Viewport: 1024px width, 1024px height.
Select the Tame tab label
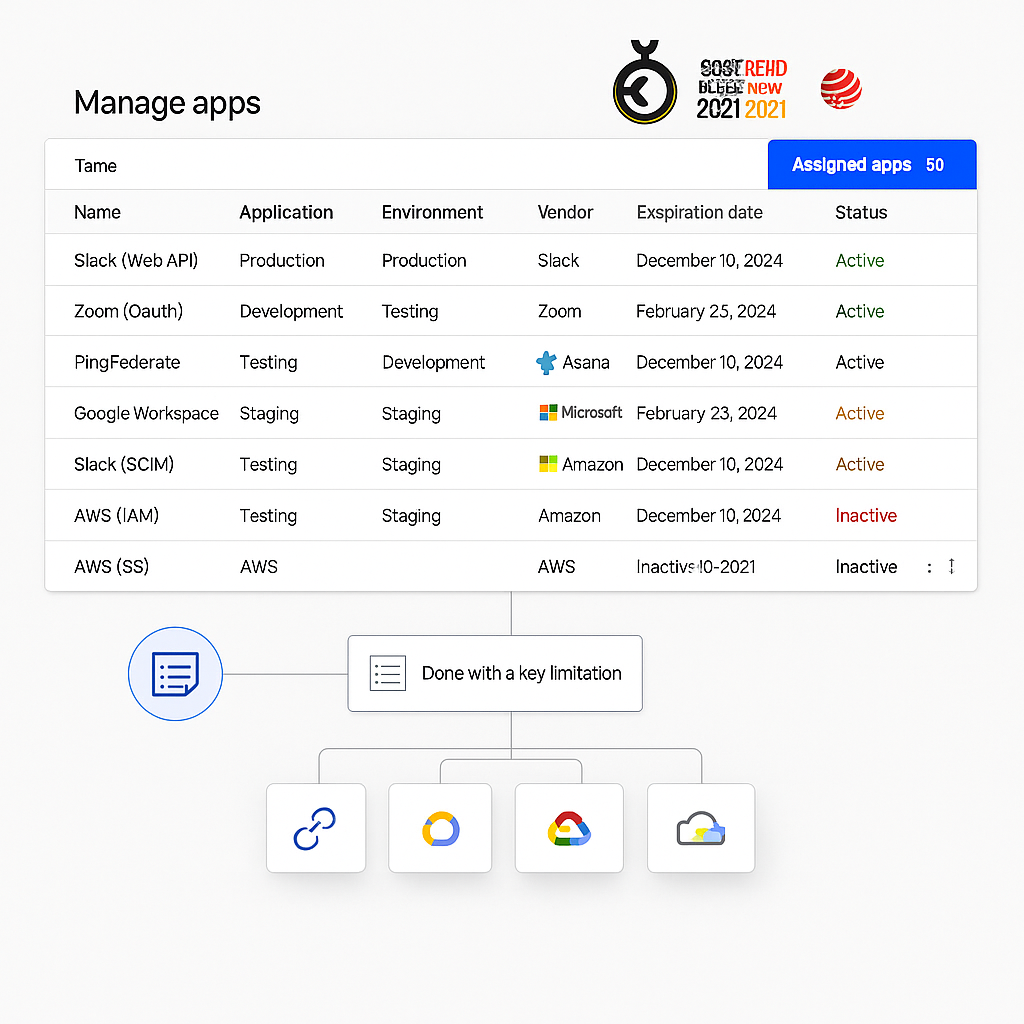coord(95,166)
